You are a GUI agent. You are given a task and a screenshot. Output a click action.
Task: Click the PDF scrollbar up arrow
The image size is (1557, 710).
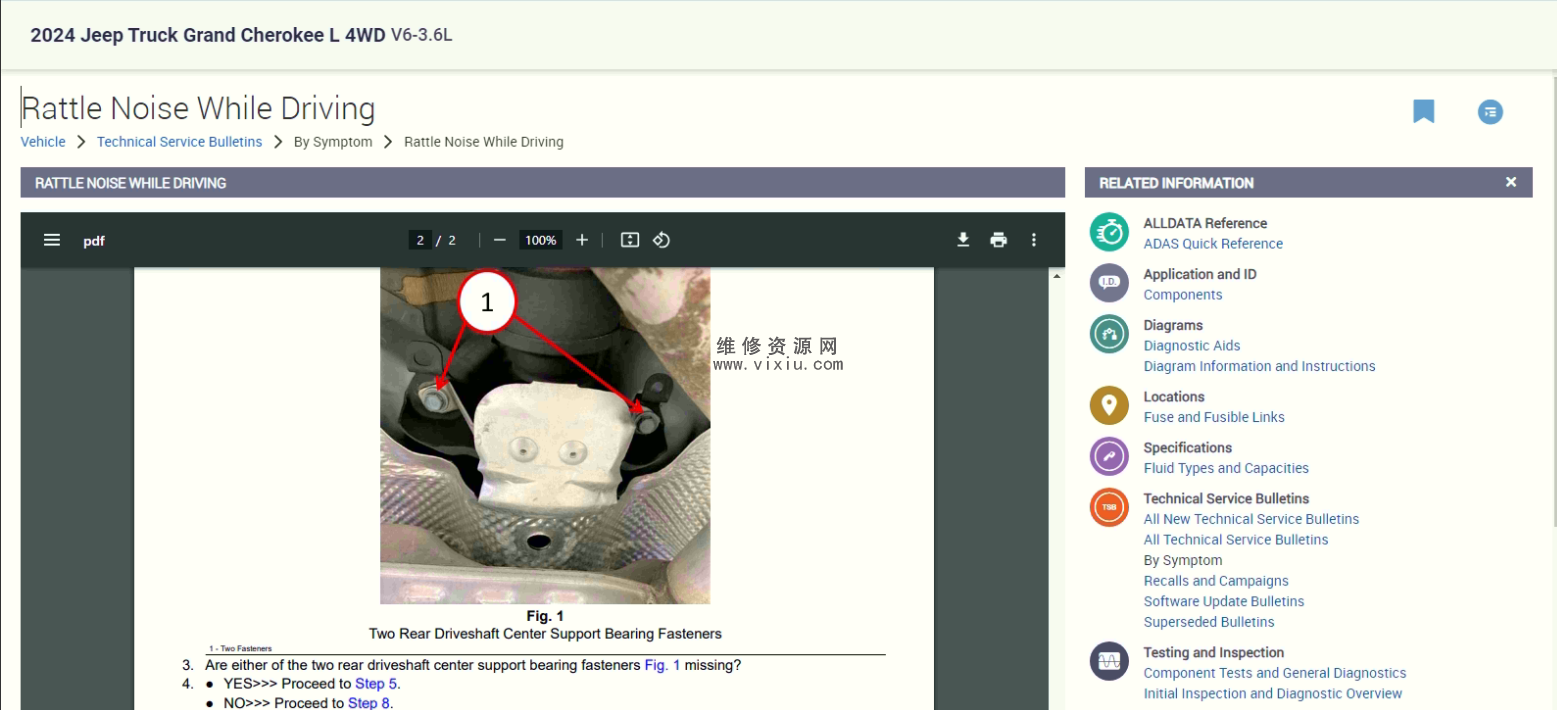[x=1057, y=275]
